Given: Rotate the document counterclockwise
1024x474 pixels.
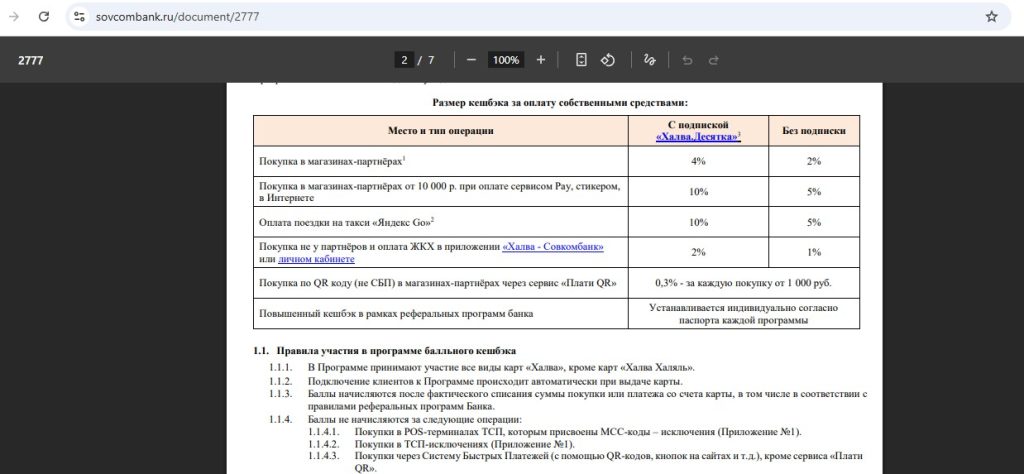Looking at the screenshot, I should coord(608,60).
